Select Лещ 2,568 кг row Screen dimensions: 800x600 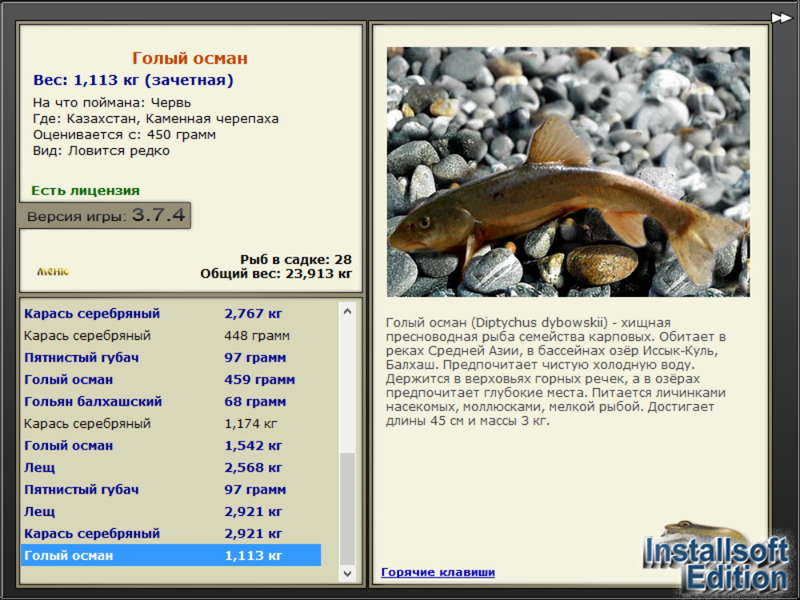click(171, 467)
